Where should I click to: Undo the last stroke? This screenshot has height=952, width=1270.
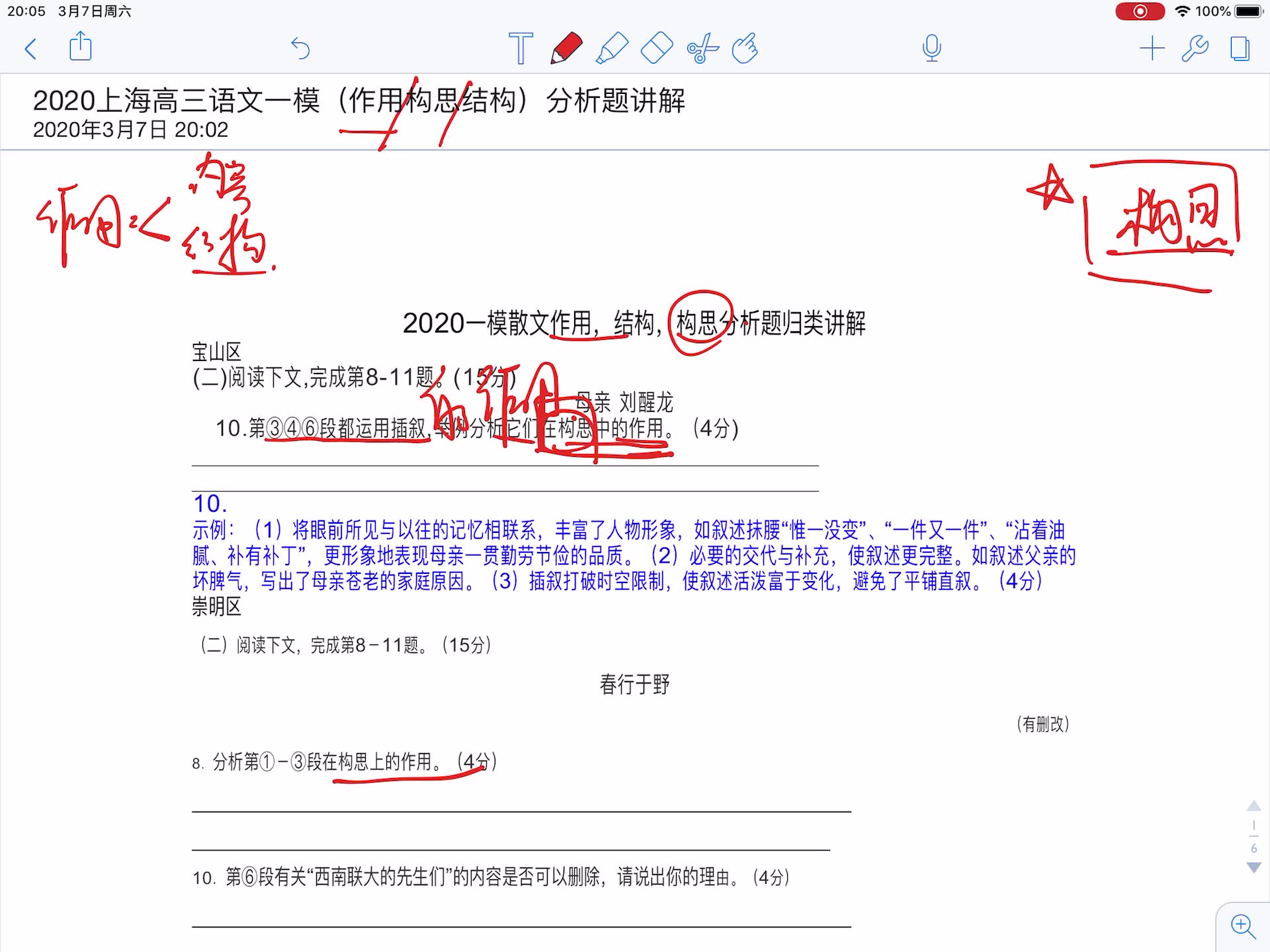(x=300, y=48)
